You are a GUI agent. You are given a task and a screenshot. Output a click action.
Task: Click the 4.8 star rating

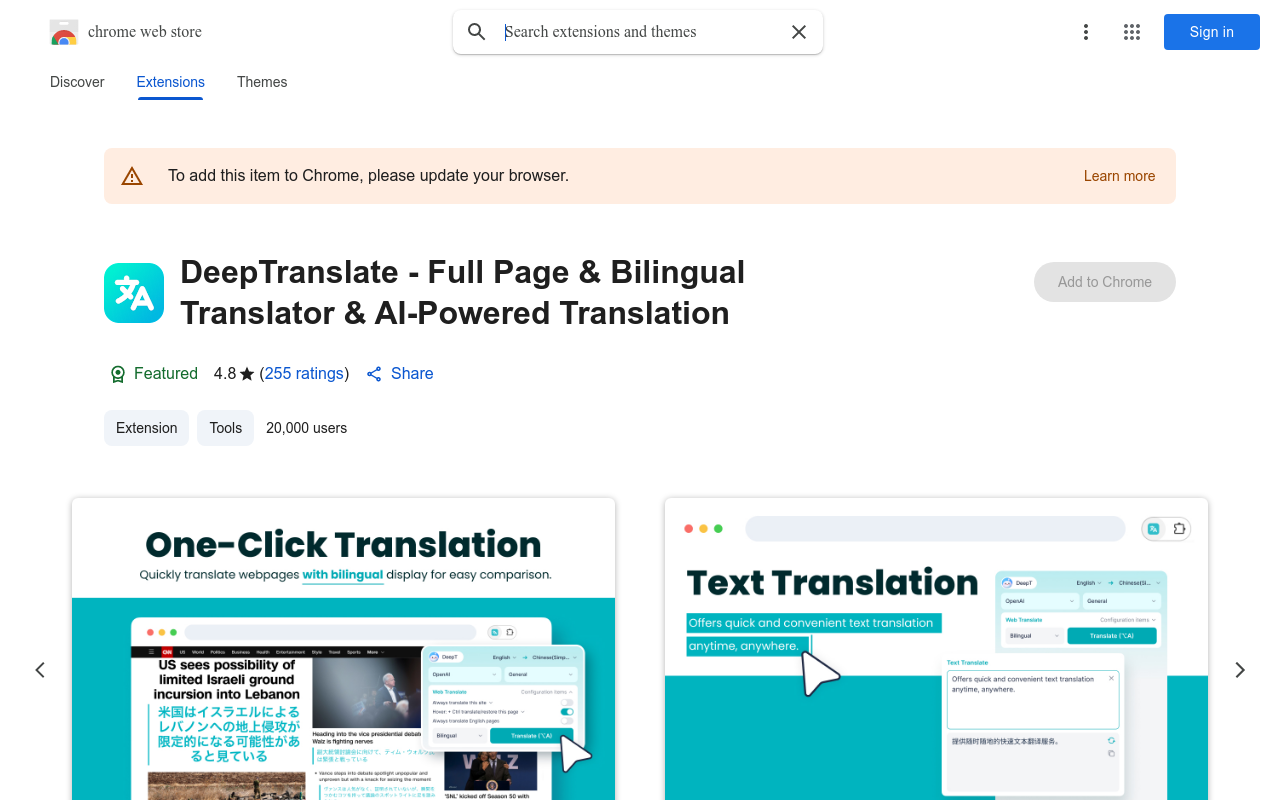click(234, 373)
